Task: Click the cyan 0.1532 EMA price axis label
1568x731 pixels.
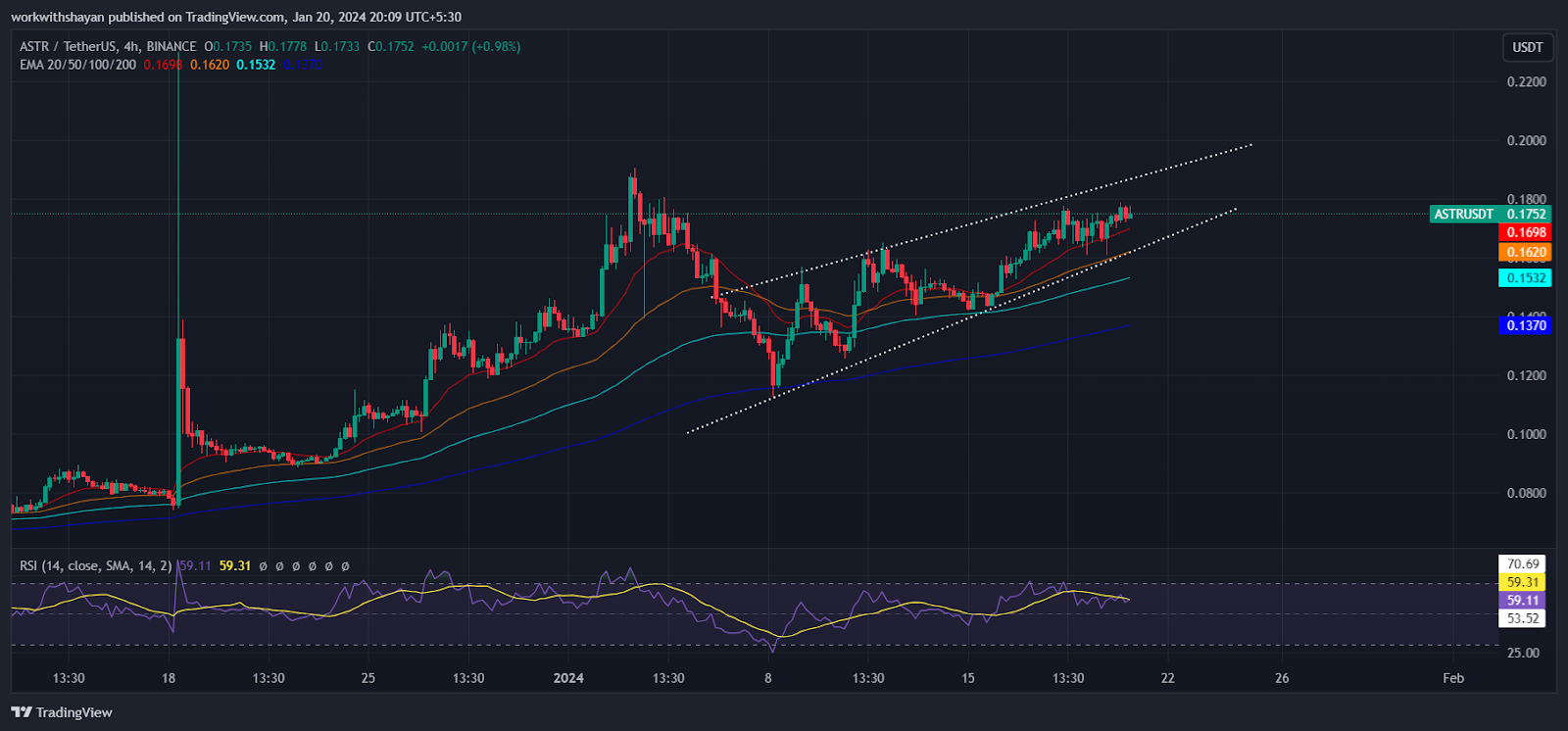Action: (1525, 278)
